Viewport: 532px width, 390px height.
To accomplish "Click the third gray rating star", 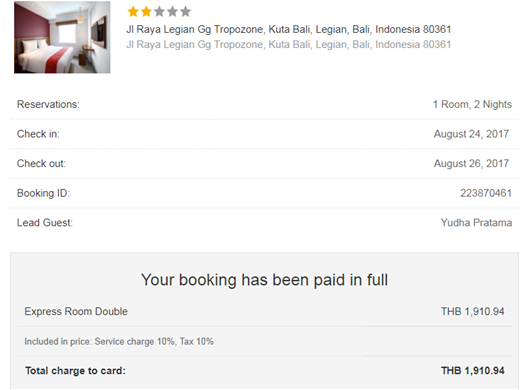I will 159,12.
